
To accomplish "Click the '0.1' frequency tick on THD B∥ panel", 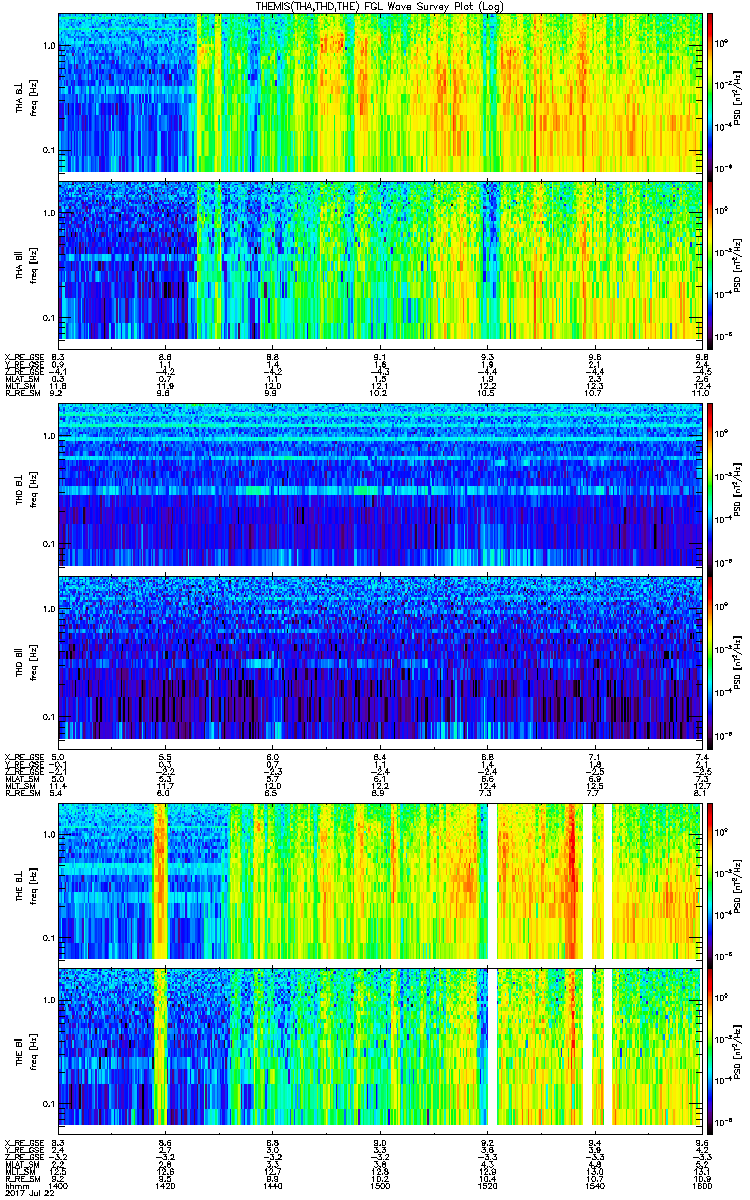I will (x=47, y=717).
